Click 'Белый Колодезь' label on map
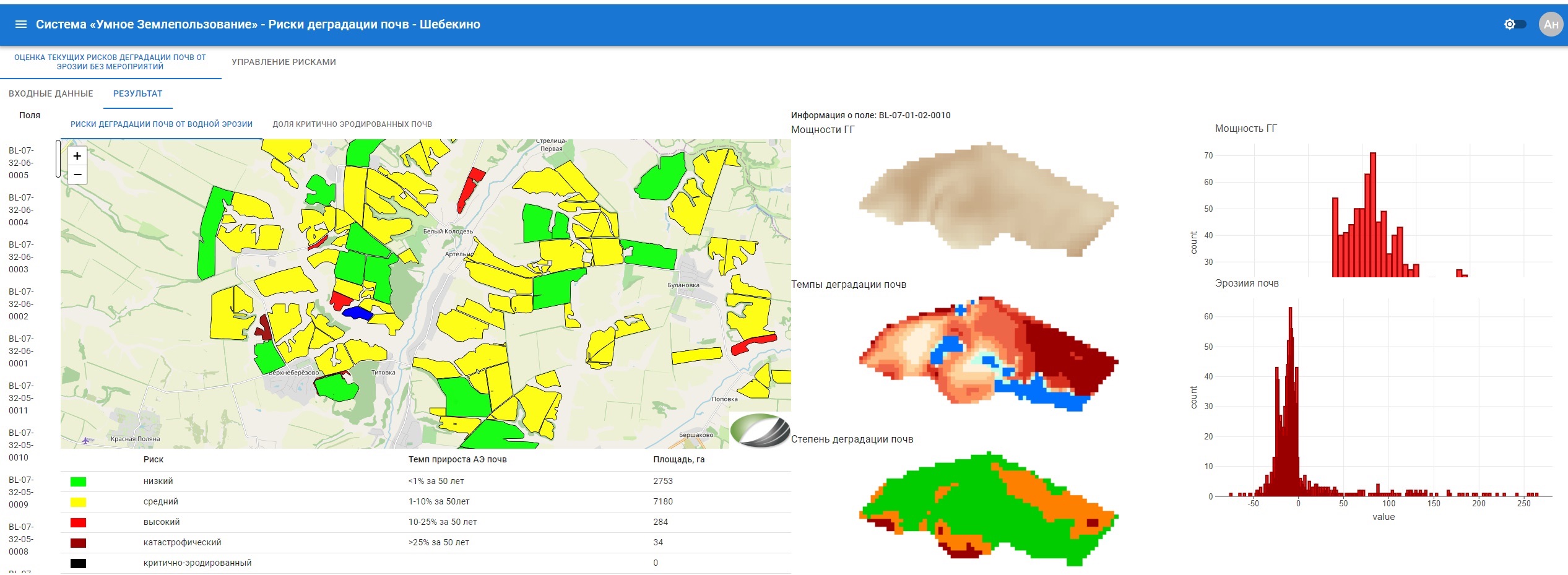This screenshot has height=575, width=1568. click(448, 231)
